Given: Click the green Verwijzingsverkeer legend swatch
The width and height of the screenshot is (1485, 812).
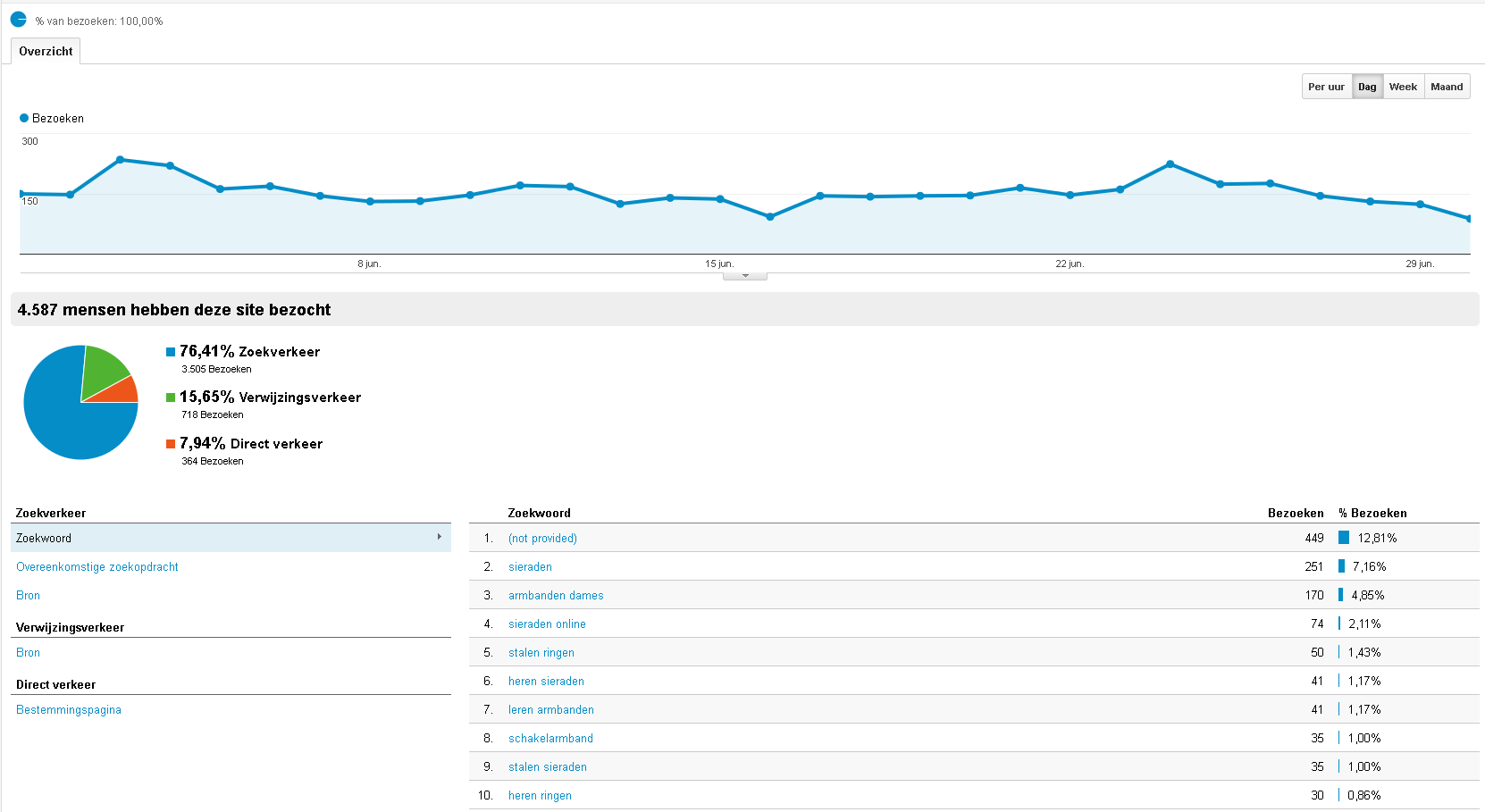Looking at the screenshot, I should pos(171,398).
